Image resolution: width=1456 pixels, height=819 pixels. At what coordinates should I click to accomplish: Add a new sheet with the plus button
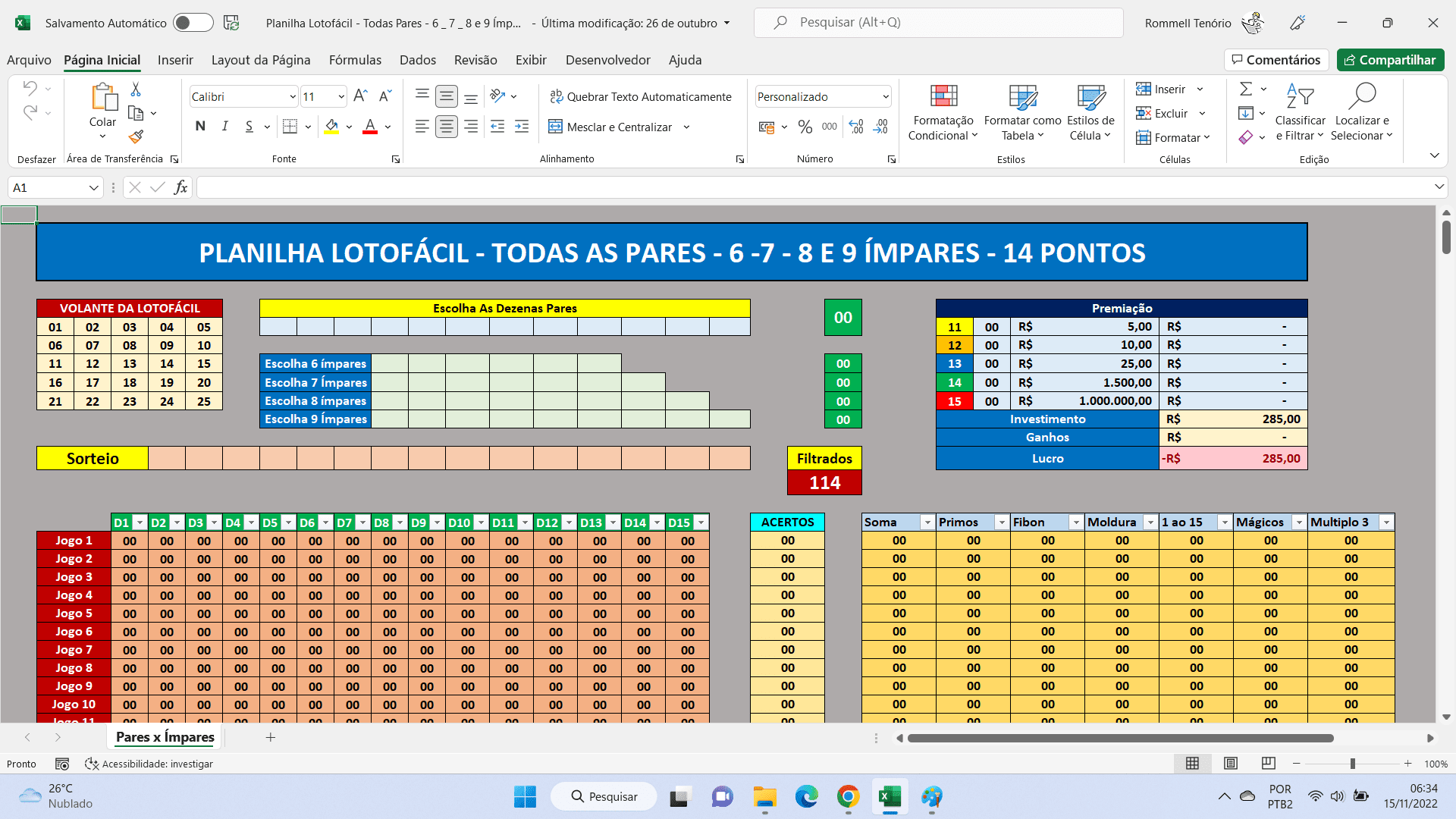click(x=270, y=737)
